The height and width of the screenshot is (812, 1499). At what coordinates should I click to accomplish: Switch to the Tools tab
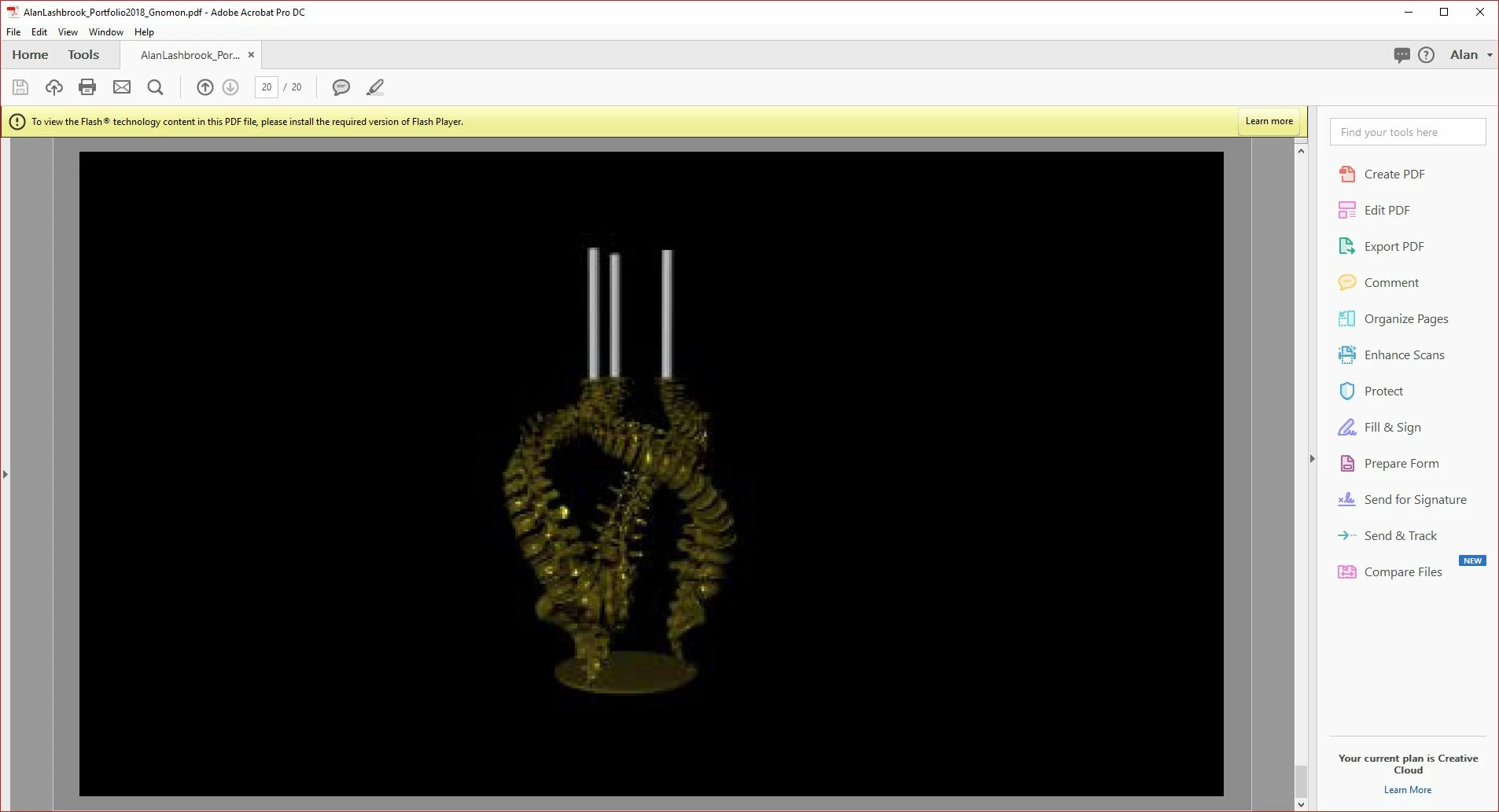tap(83, 55)
